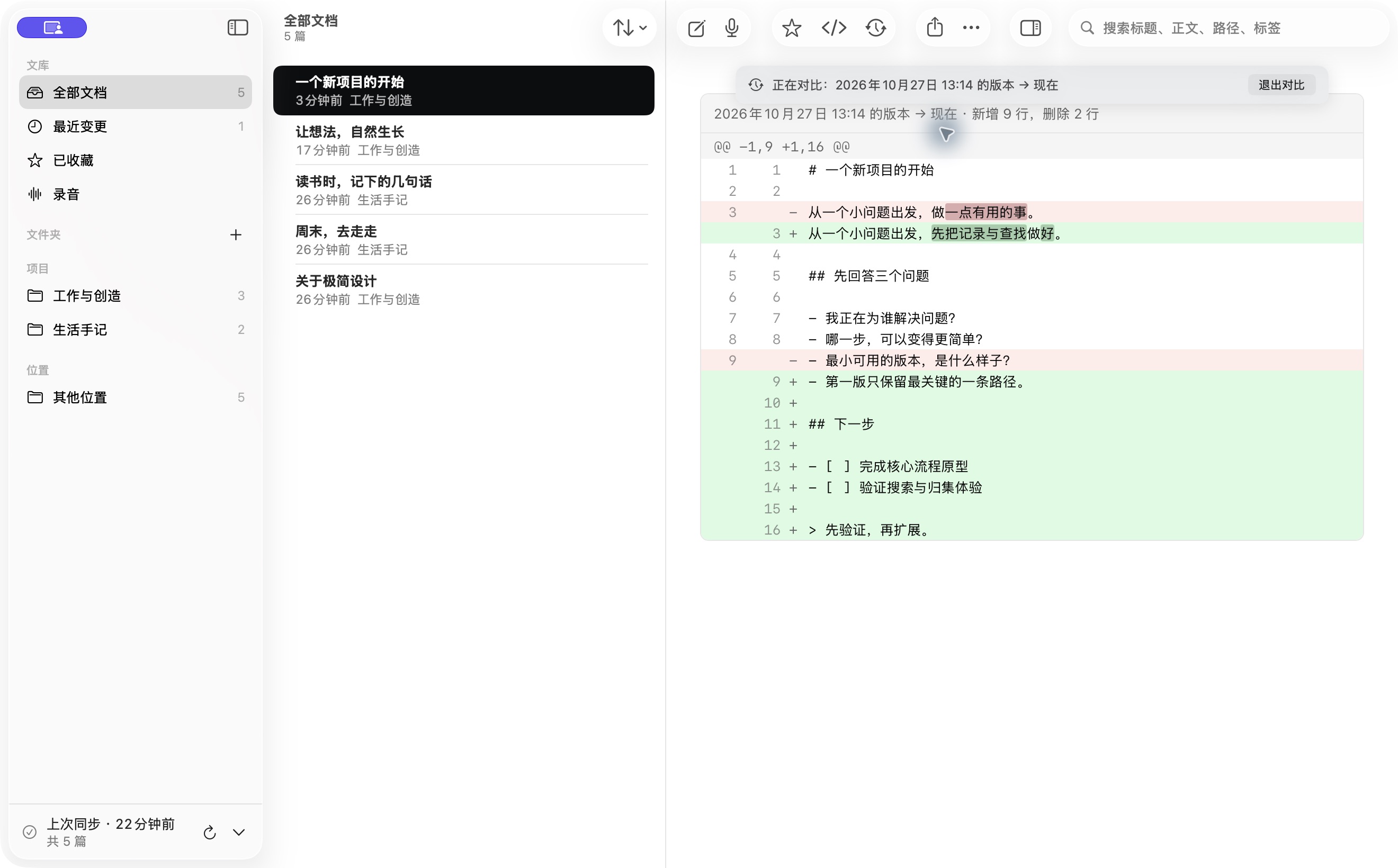Click the search magnifier icon
Screen dimensions: 1398x868
1087,28
